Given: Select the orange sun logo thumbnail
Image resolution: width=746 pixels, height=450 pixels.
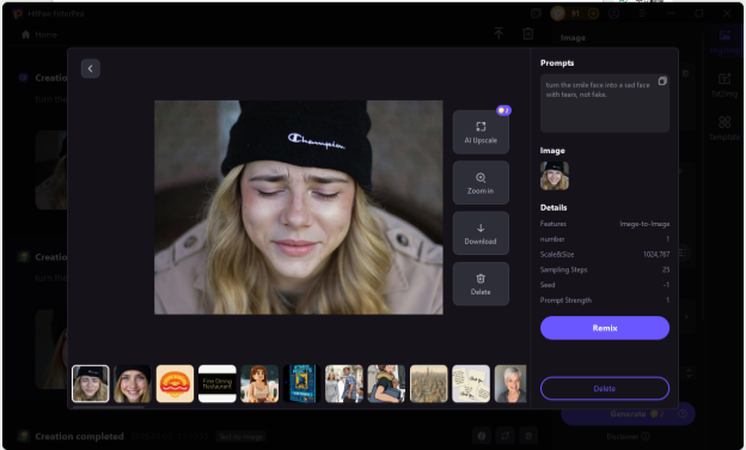Looking at the screenshot, I should pos(175,384).
